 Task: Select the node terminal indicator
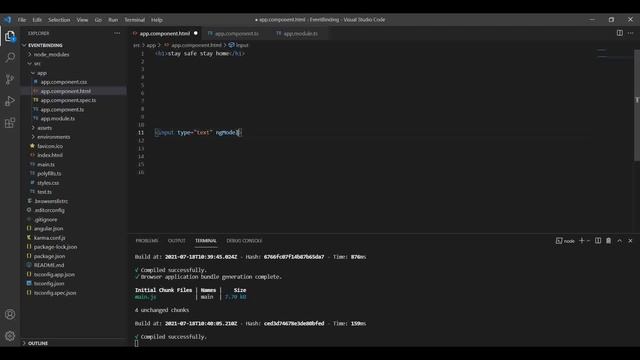565,241
